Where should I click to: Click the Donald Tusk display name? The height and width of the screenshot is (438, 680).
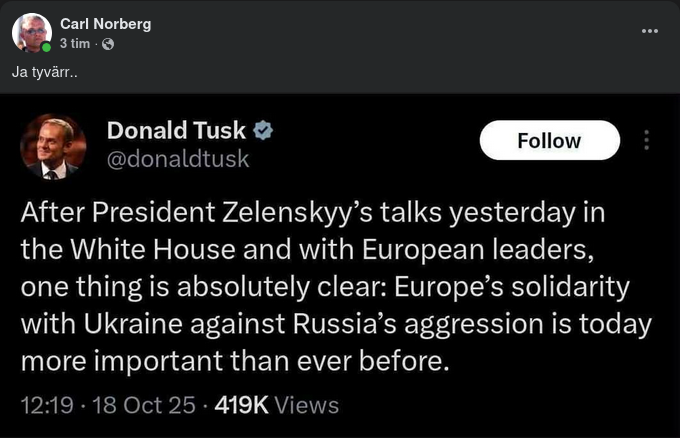click(177, 131)
